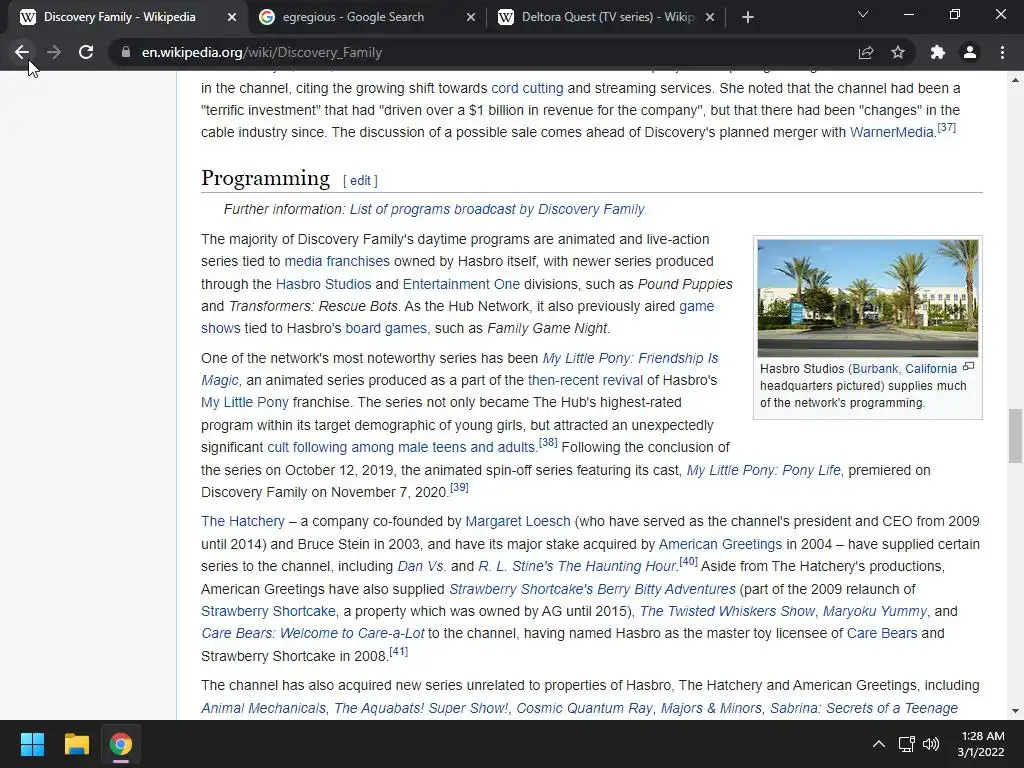Viewport: 1024px width, 768px height.
Task: Switch to the egregious Google Search tab
Action: tap(368, 18)
